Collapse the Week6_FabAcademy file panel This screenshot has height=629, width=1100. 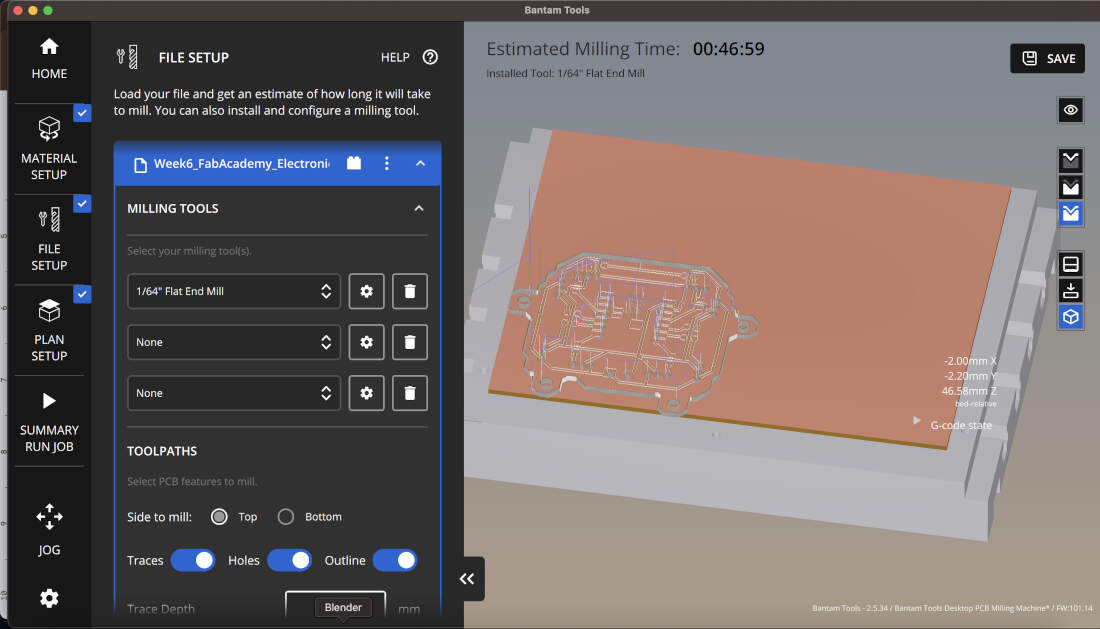click(420, 163)
